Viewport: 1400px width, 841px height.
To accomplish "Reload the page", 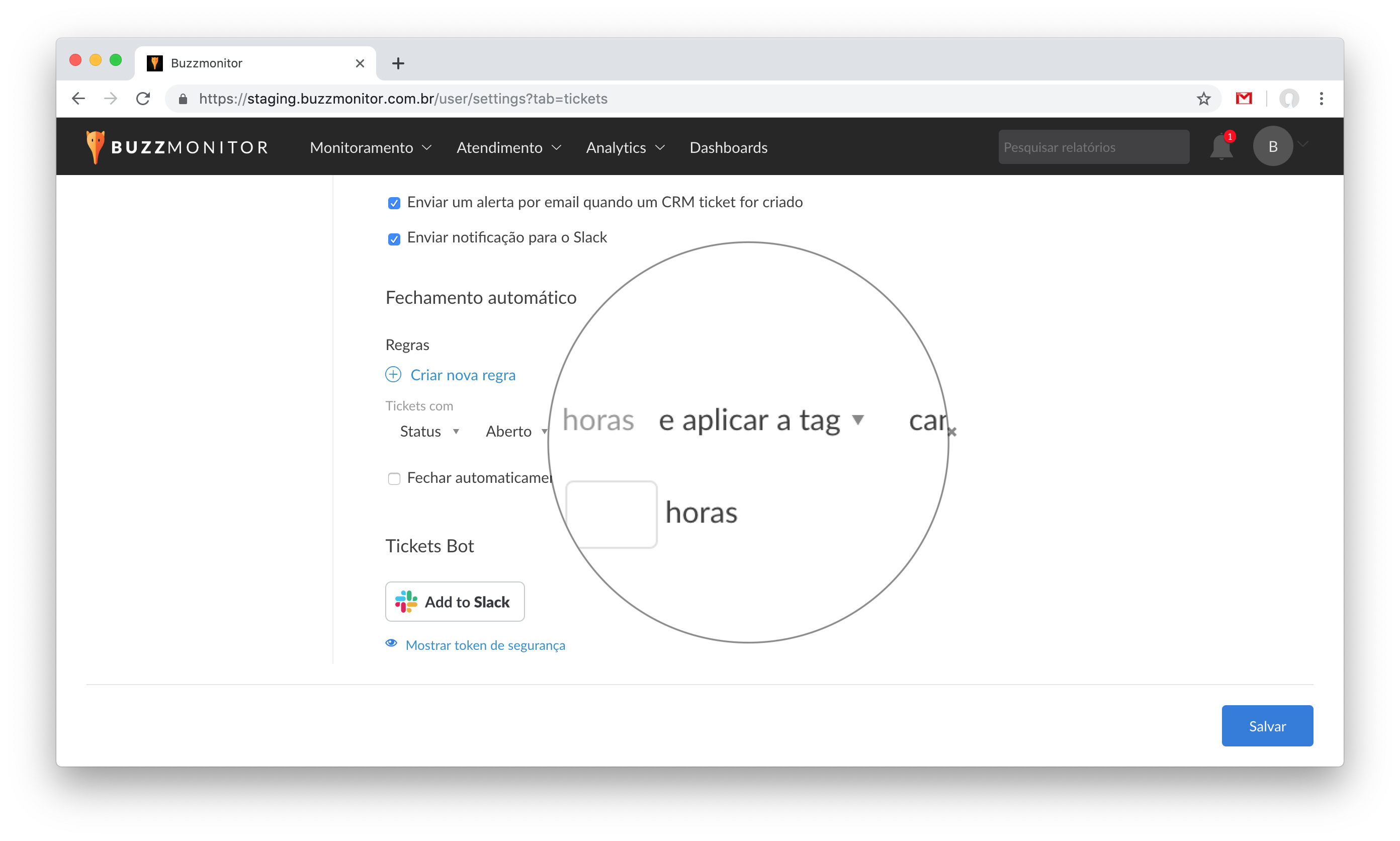I will [x=143, y=99].
